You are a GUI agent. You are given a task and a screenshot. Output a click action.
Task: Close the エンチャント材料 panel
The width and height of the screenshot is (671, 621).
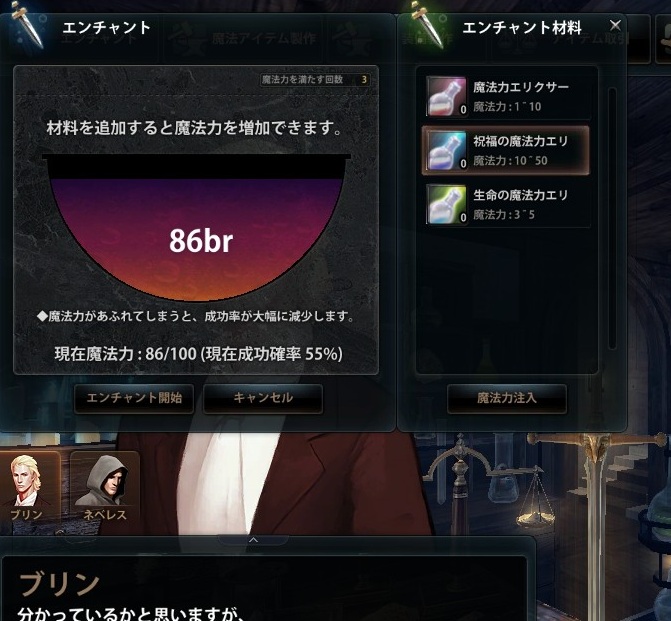tap(615, 26)
